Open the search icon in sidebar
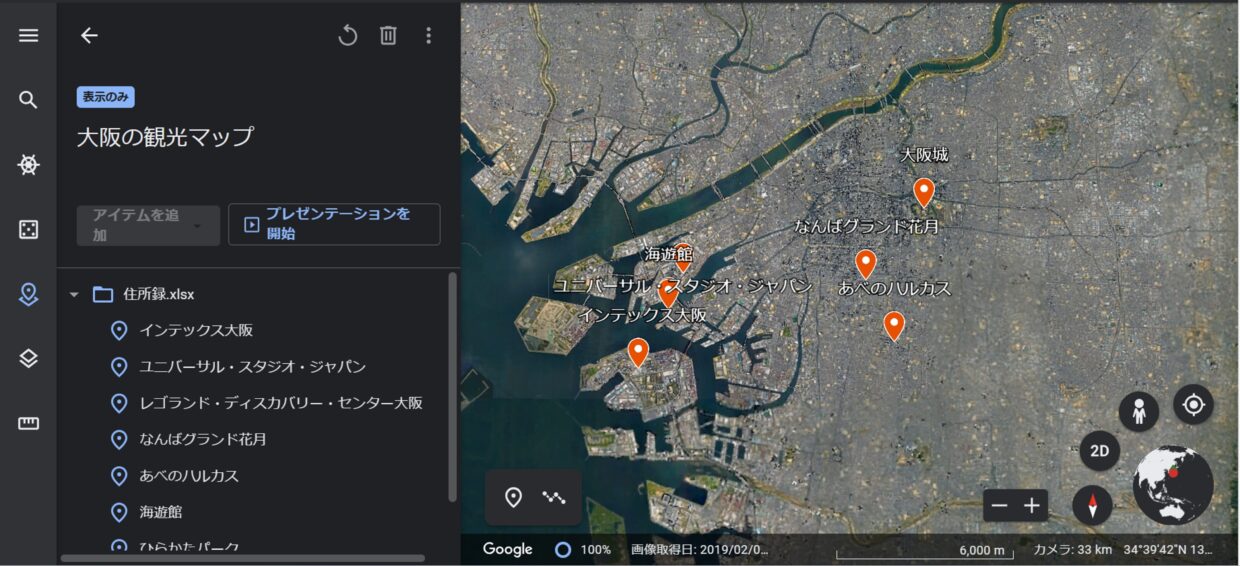The width and height of the screenshot is (1240, 566). (28, 100)
